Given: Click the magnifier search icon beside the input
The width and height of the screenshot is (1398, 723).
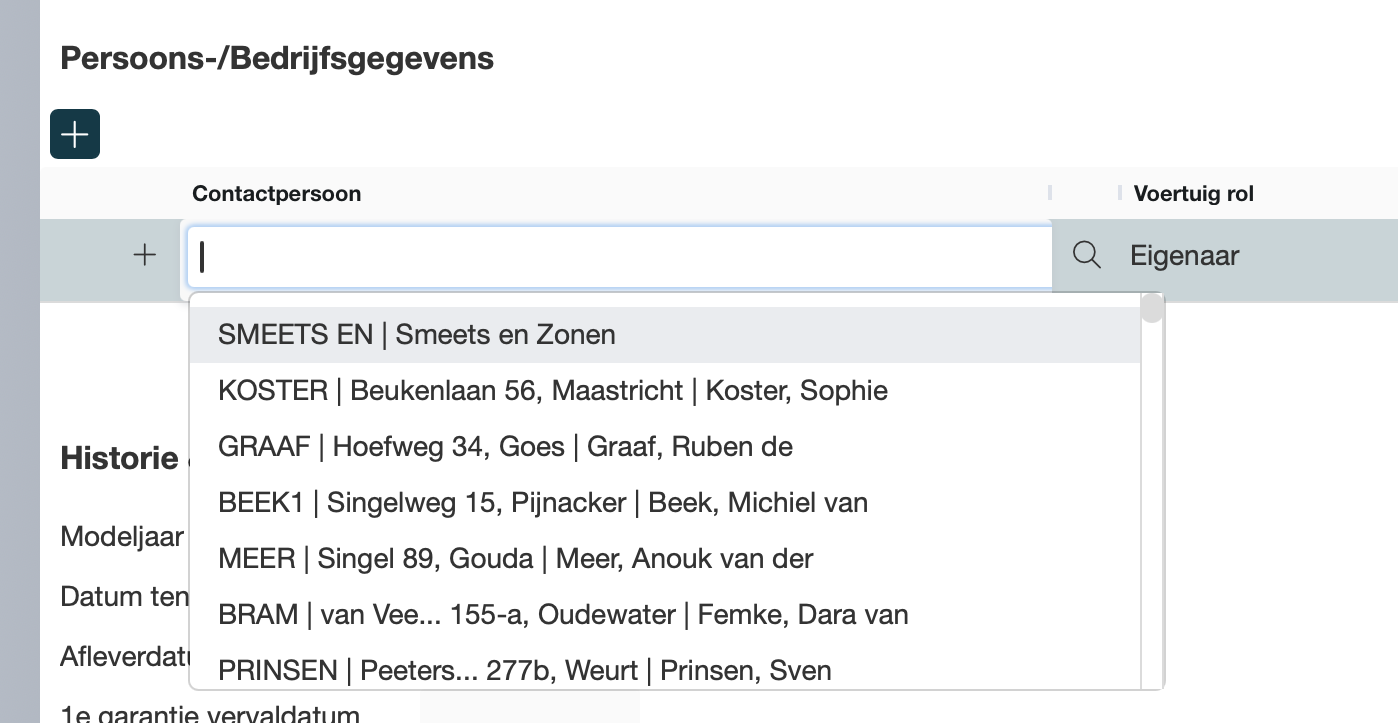Looking at the screenshot, I should [1086, 256].
